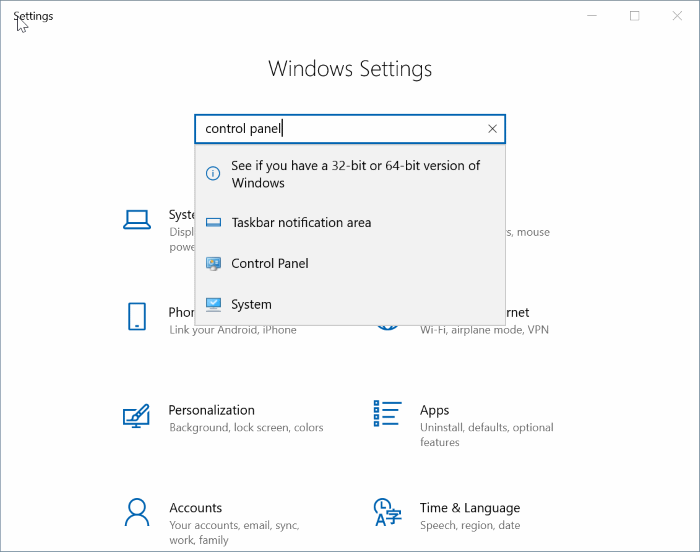Click the info icon beside the 32-bit result
The width and height of the screenshot is (700, 552).
(x=213, y=173)
